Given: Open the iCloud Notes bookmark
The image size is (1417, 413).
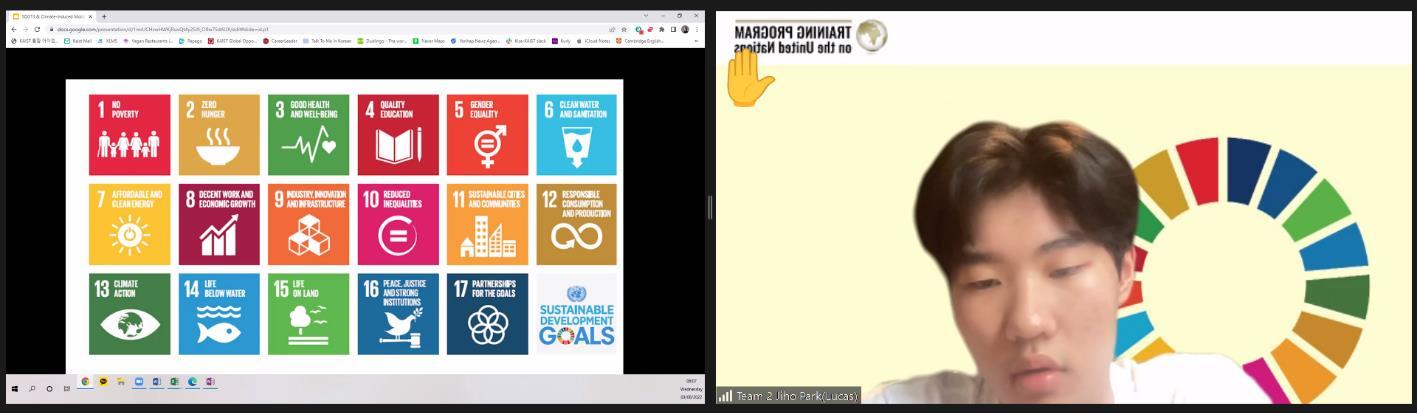Looking at the screenshot, I should pos(591,41).
